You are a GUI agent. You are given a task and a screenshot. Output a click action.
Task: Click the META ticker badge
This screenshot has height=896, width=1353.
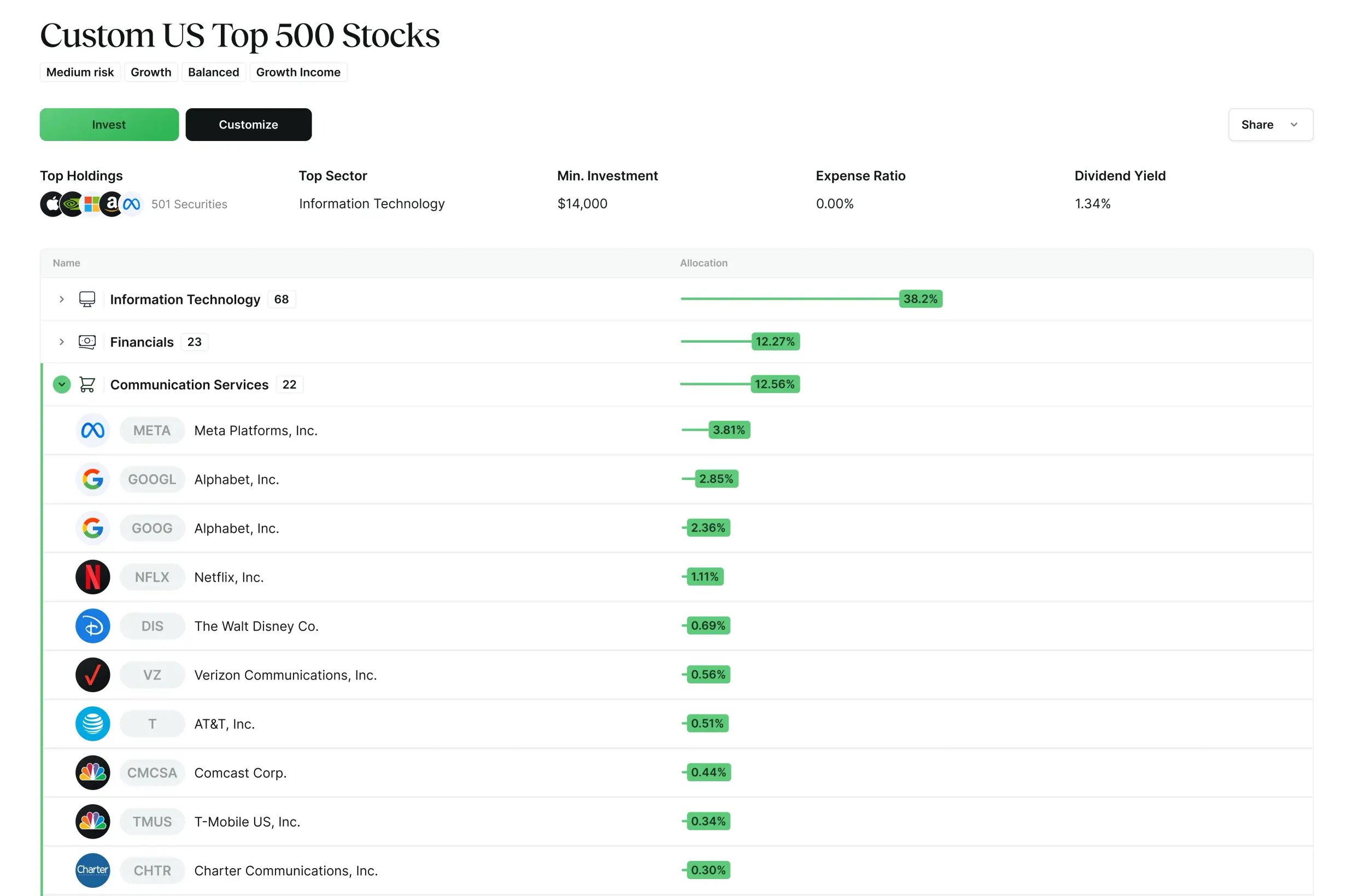point(152,430)
